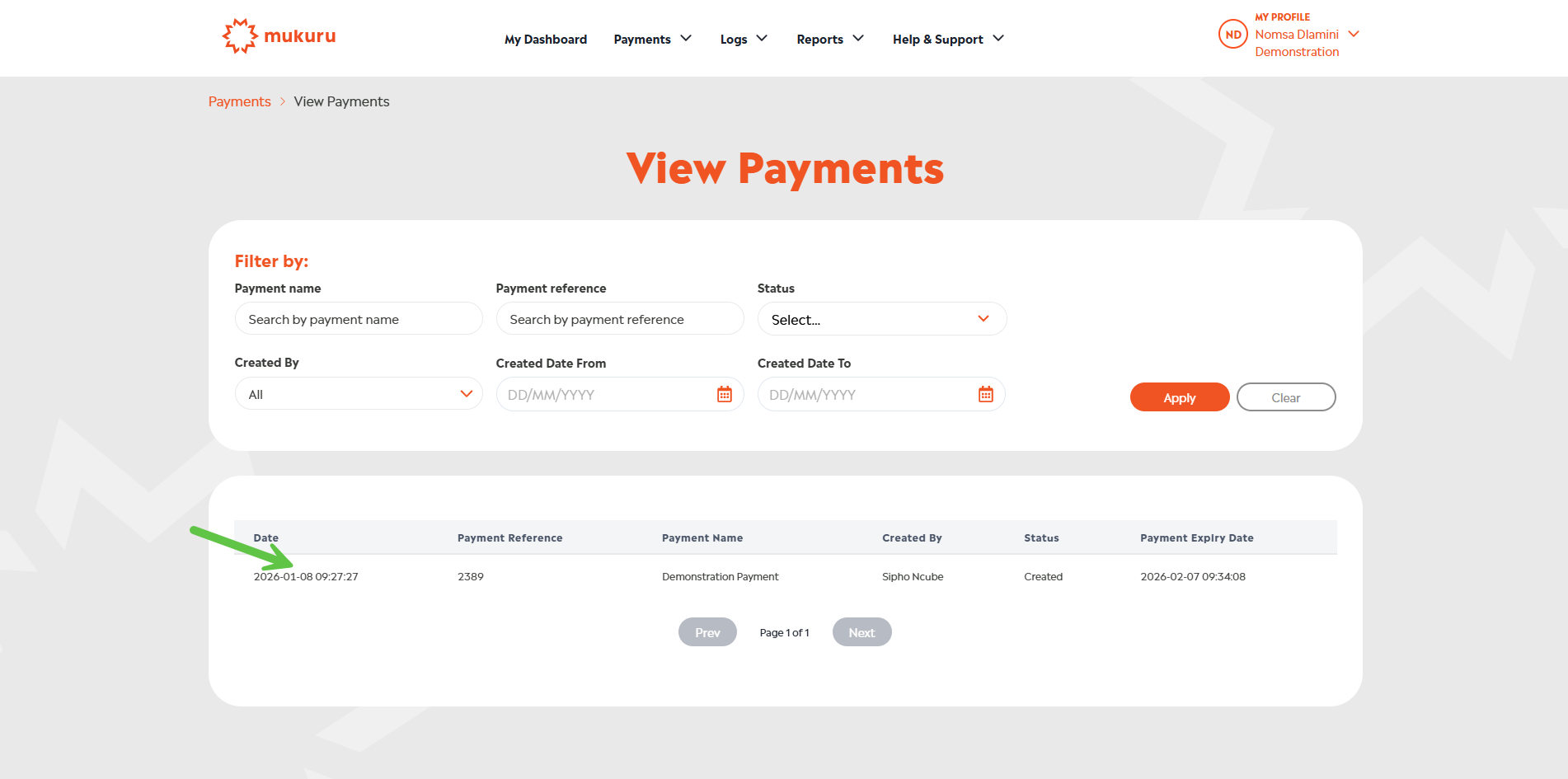This screenshot has height=779, width=1568.
Task: Click the ND profile avatar
Action: click(1232, 35)
